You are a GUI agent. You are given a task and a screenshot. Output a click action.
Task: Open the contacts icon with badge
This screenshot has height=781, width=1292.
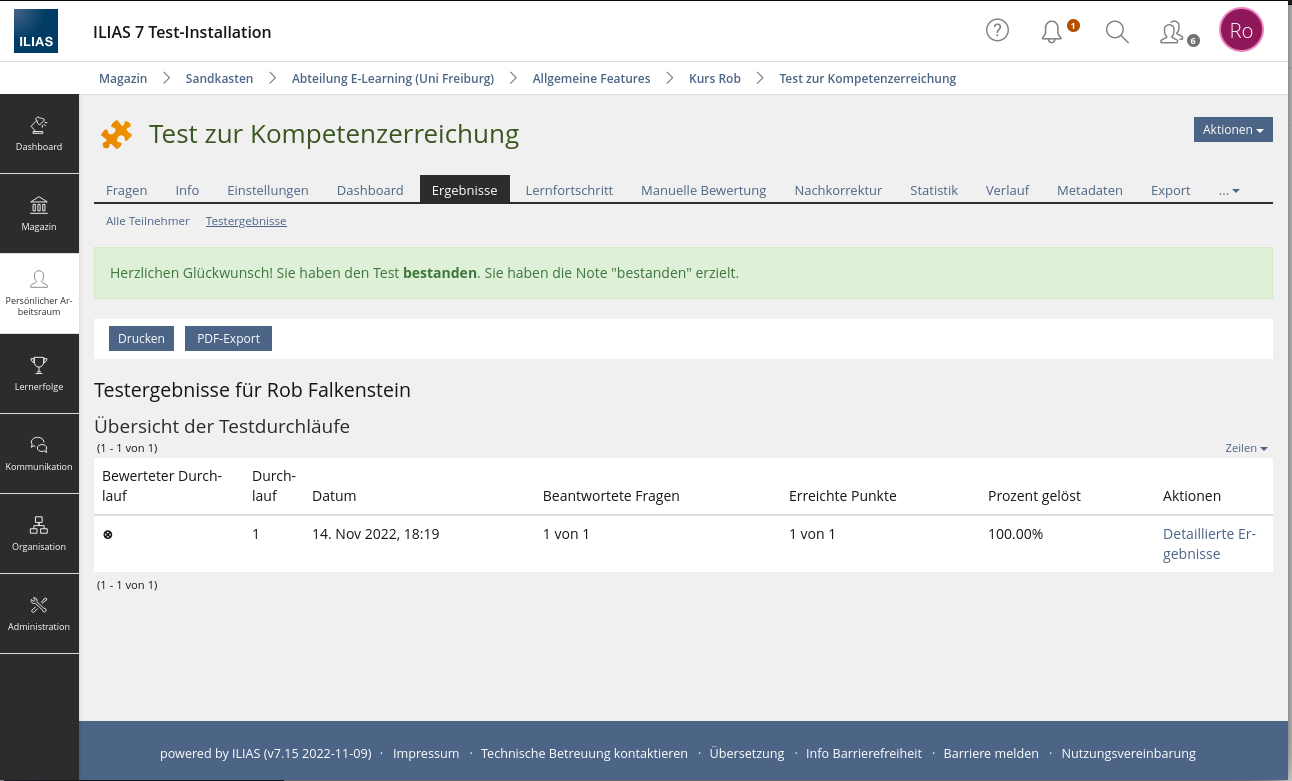pos(1172,32)
